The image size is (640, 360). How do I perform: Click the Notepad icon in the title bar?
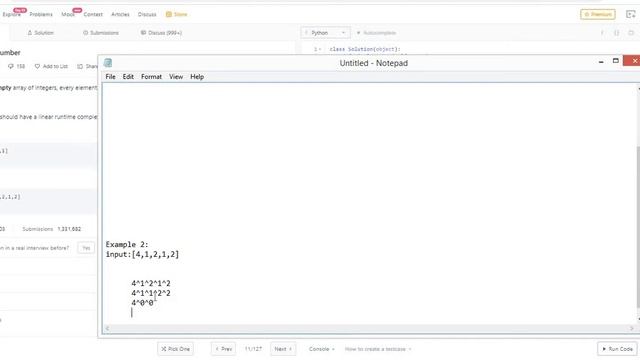(x=108, y=62)
